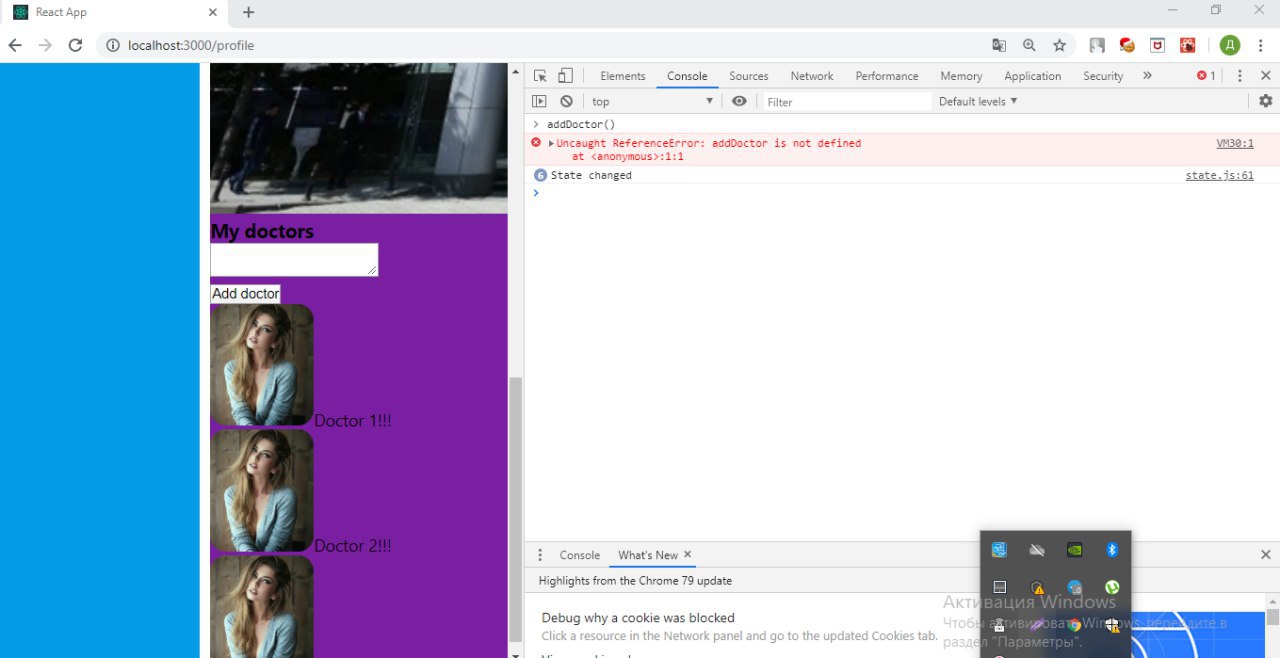Click the zoom magnifier icon in address bar
1280x658 pixels.
click(1029, 45)
